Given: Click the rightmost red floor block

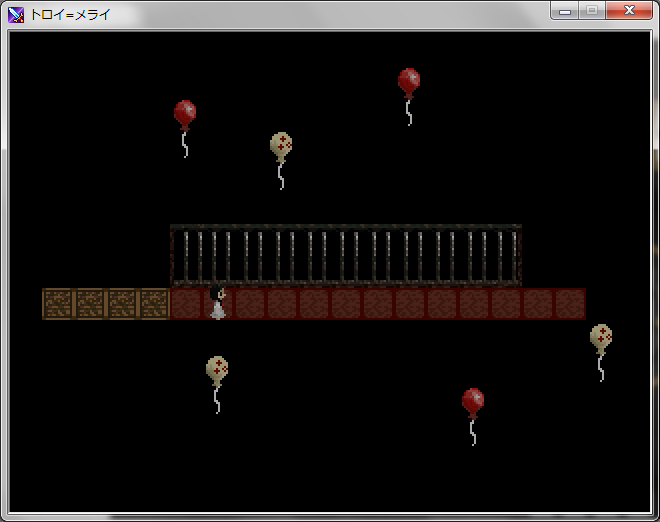Looking at the screenshot, I should click(x=570, y=304).
